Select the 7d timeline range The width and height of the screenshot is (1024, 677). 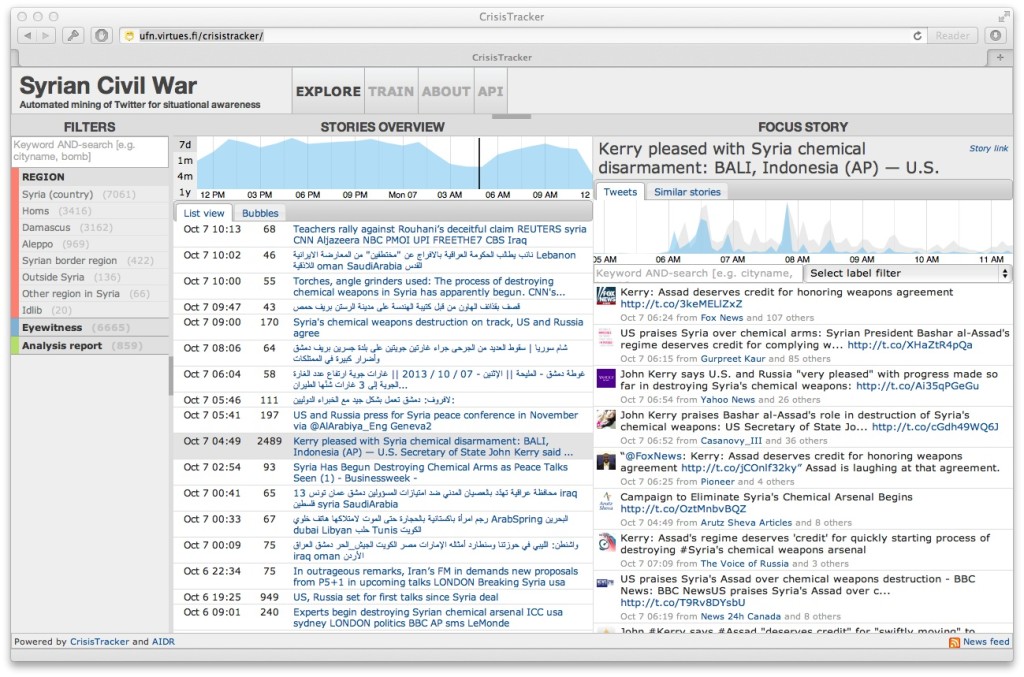185,145
